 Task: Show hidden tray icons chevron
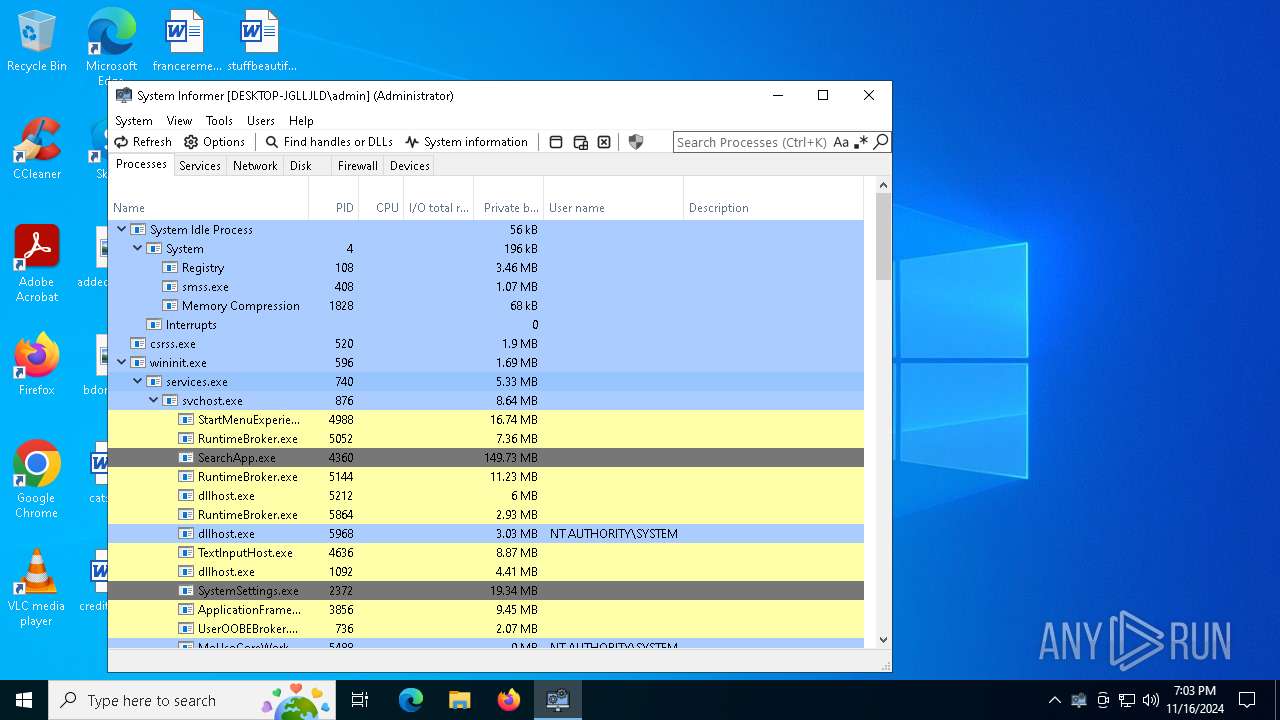coord(1054,700)
